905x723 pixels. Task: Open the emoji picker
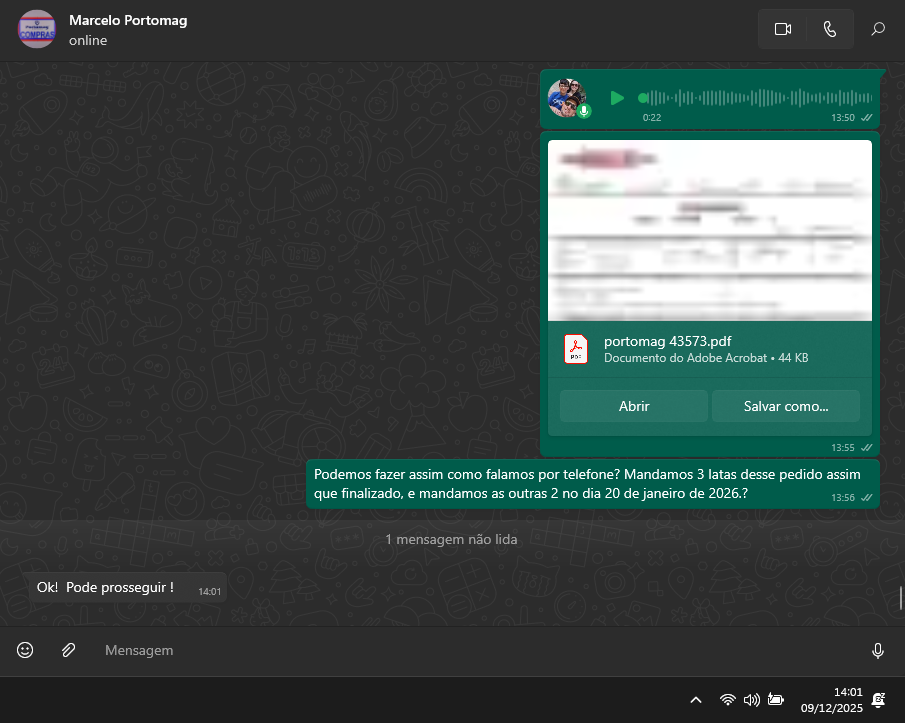[25, 650]
